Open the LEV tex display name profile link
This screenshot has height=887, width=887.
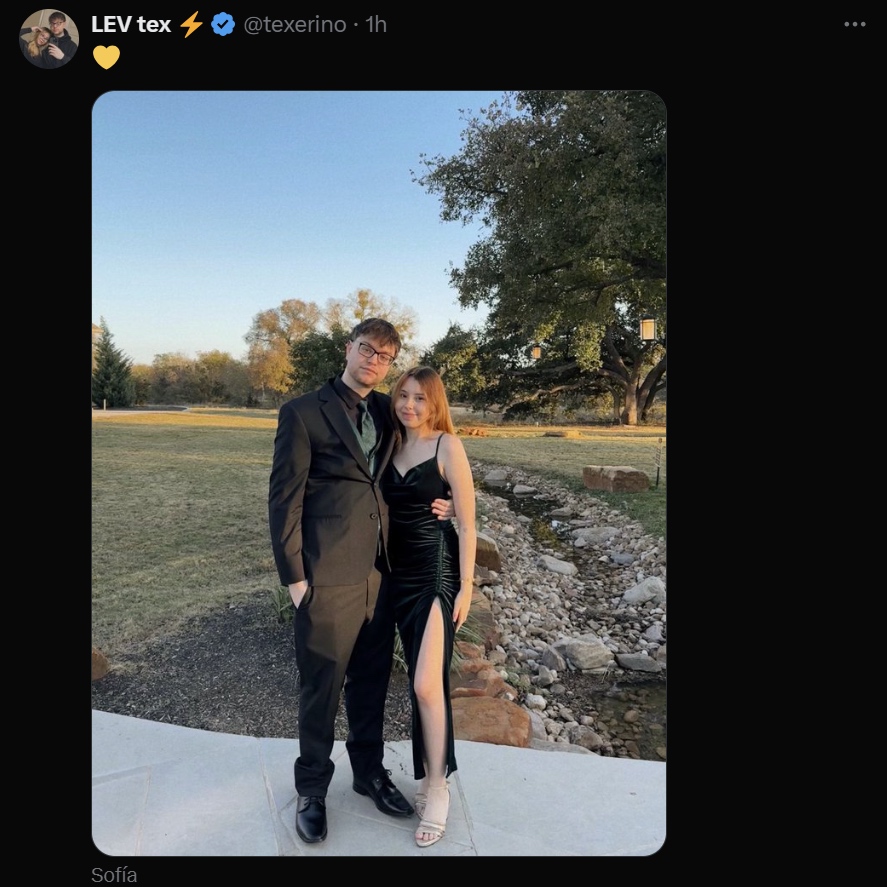coord(131,25)
